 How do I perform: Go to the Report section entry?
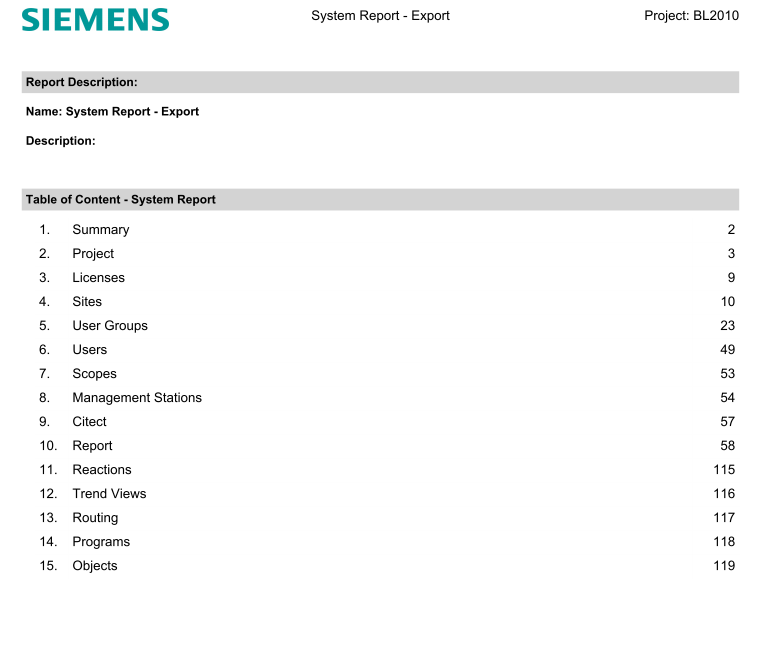click(x=92, y=446)
